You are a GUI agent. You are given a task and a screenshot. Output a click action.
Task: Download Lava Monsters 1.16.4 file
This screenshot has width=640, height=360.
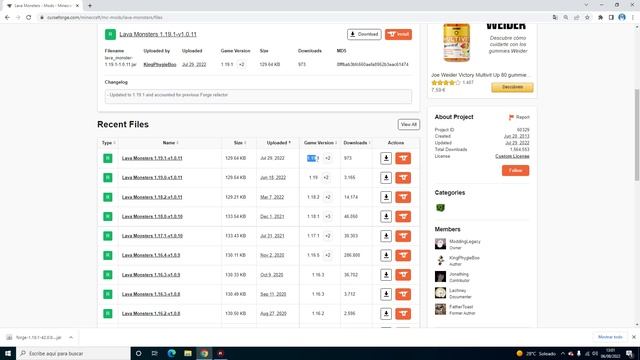click(x=386, y=255)
